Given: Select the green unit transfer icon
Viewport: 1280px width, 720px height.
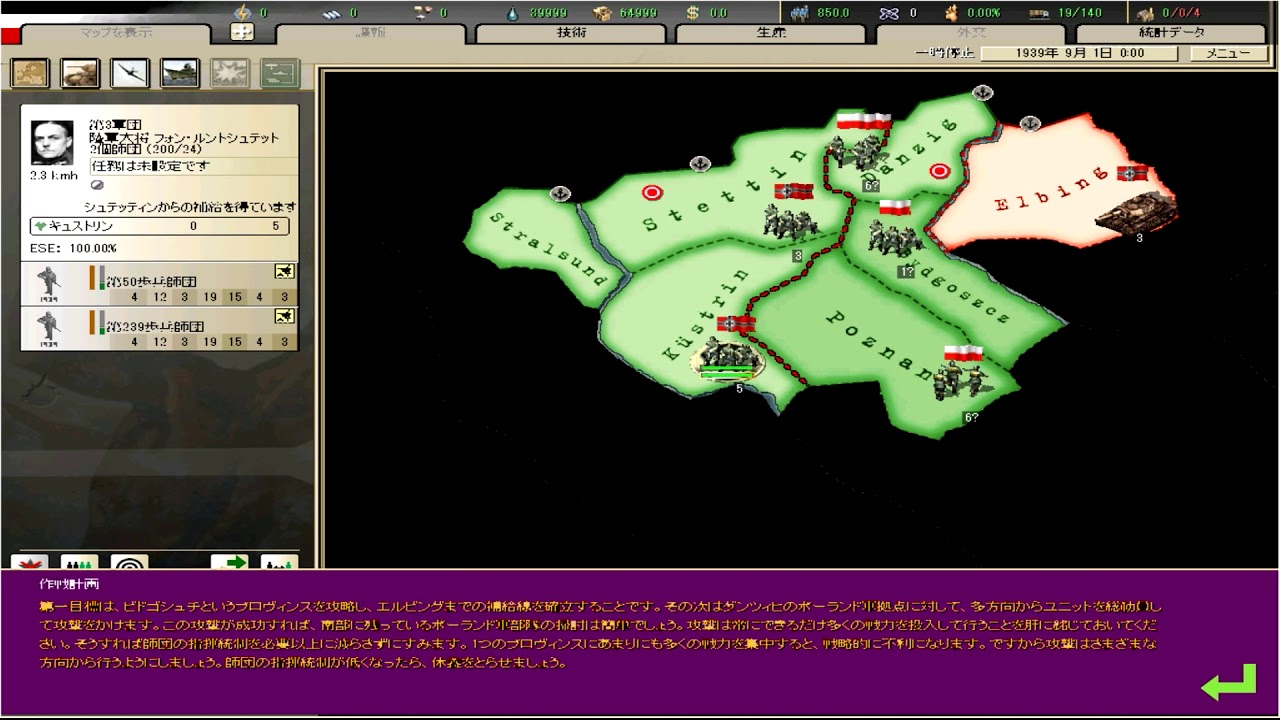Looking at the screenshot, I should tap(280, 73).
